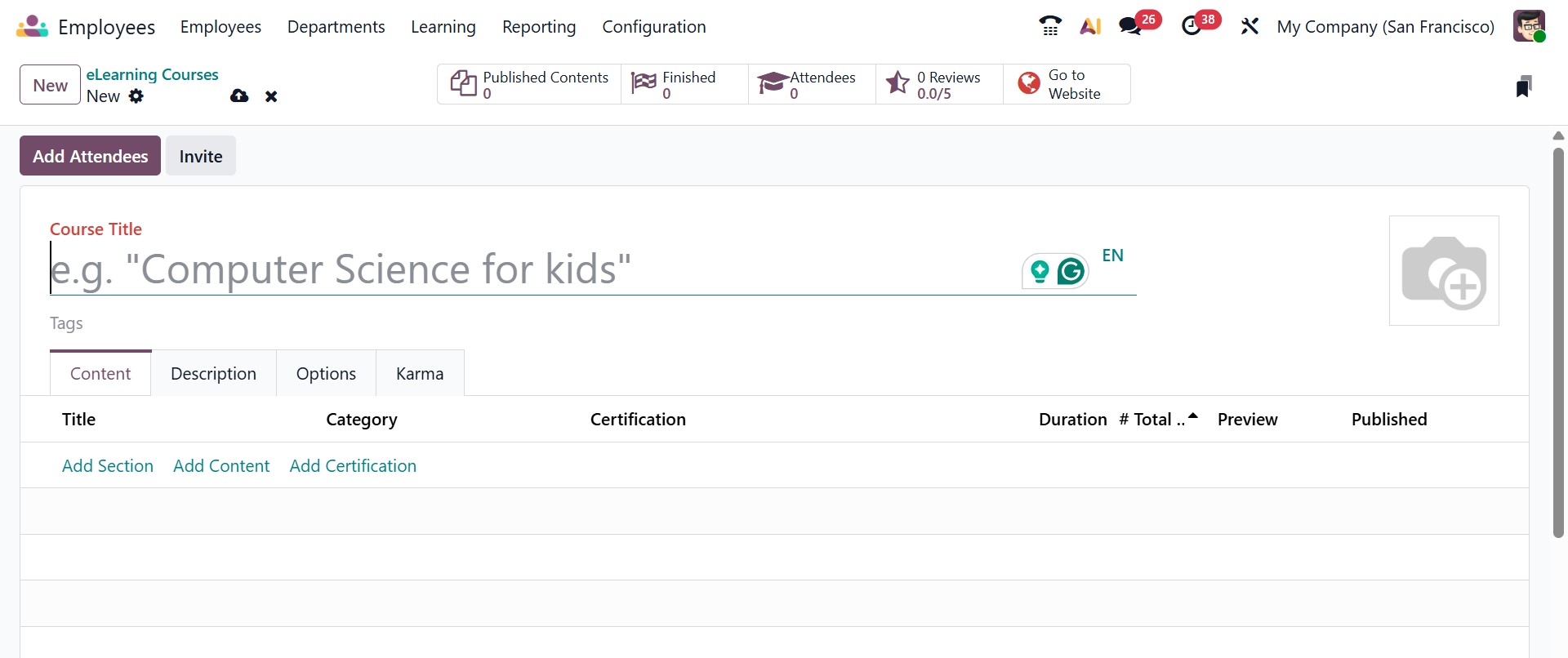The height and width of the screenshot is (658, 1568).
Task: Click the Add Attendees button
Action: pyautogui.click(x=90, y=156)
